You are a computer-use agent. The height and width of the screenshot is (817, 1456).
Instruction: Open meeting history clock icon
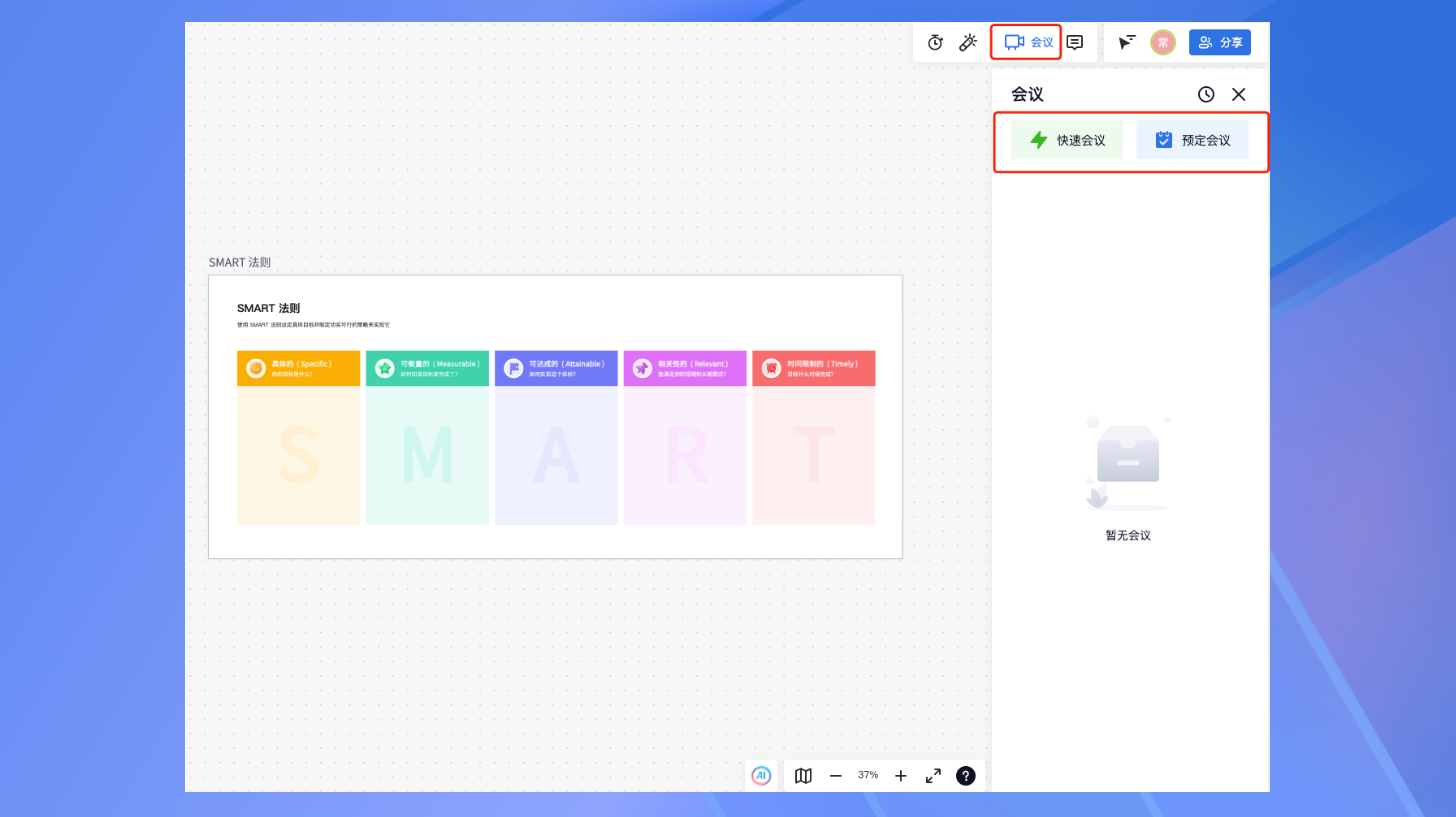click(1206, 94)
